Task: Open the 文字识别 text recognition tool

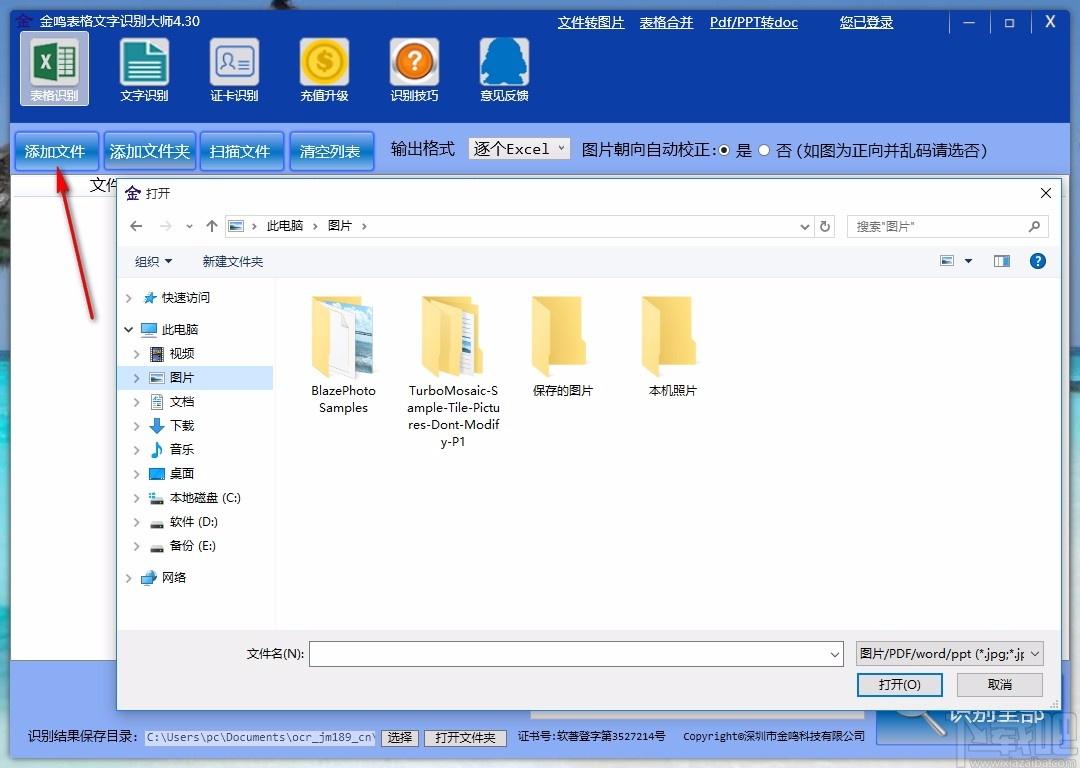Action: pos(144,68)
